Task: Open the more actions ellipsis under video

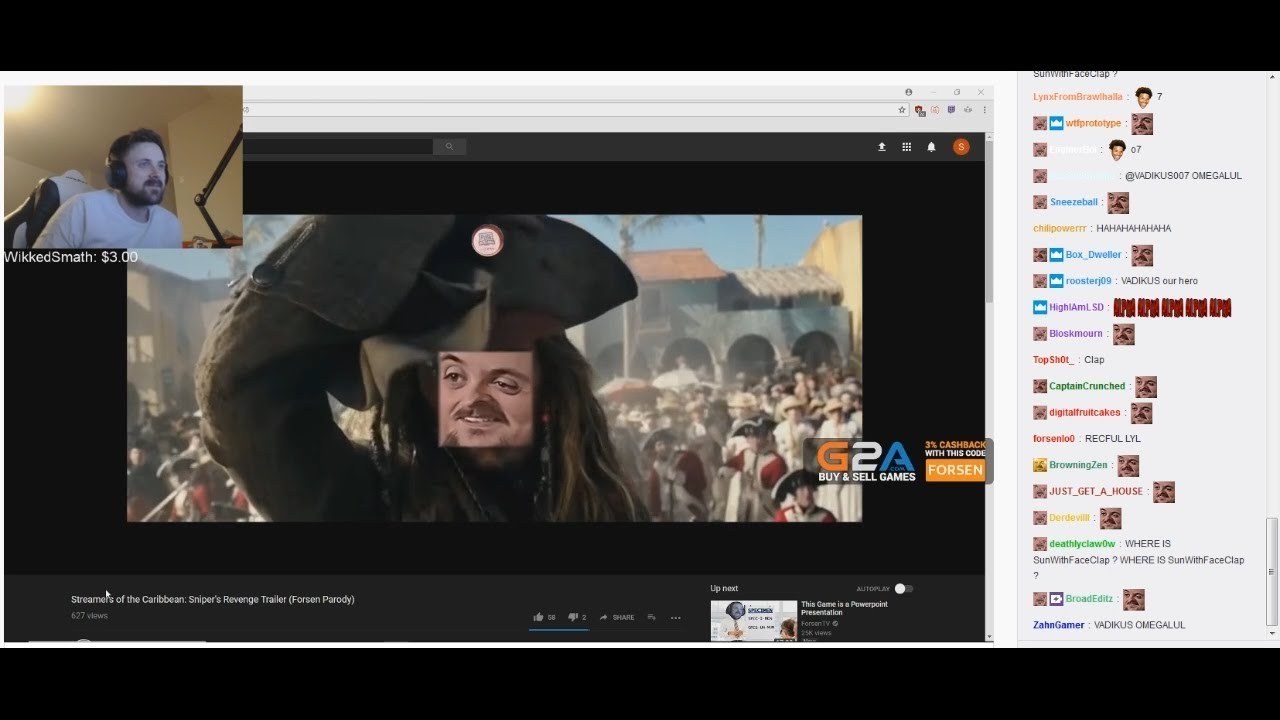Action: coord(675,617)
